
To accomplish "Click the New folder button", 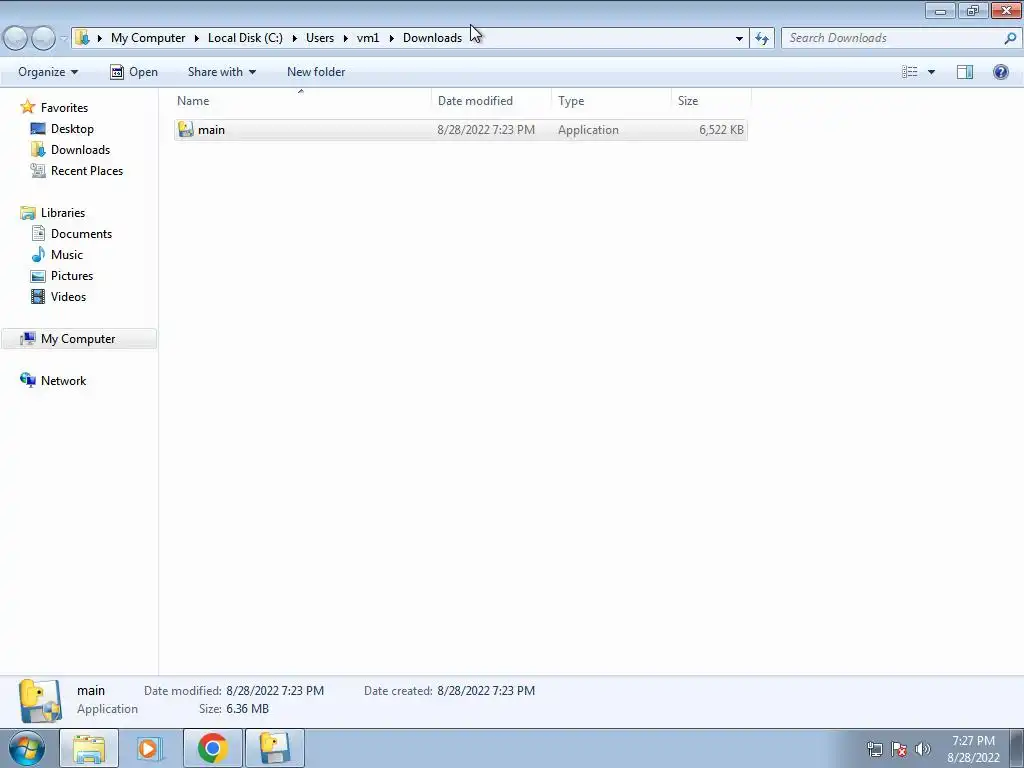I will point(316,72).
